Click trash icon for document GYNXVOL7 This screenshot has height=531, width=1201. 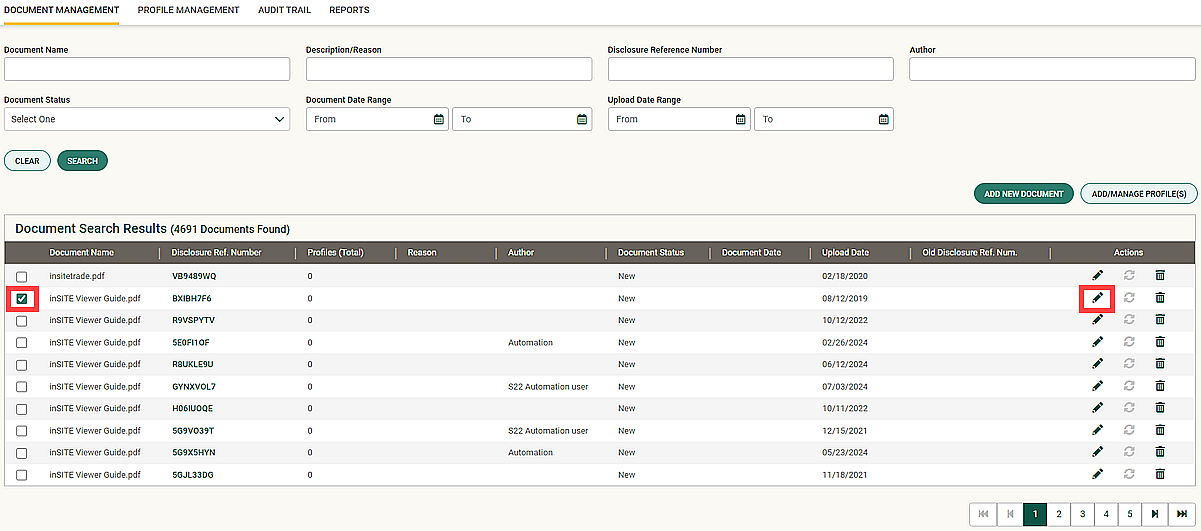pyautogui.click(x=1160, y=386)
